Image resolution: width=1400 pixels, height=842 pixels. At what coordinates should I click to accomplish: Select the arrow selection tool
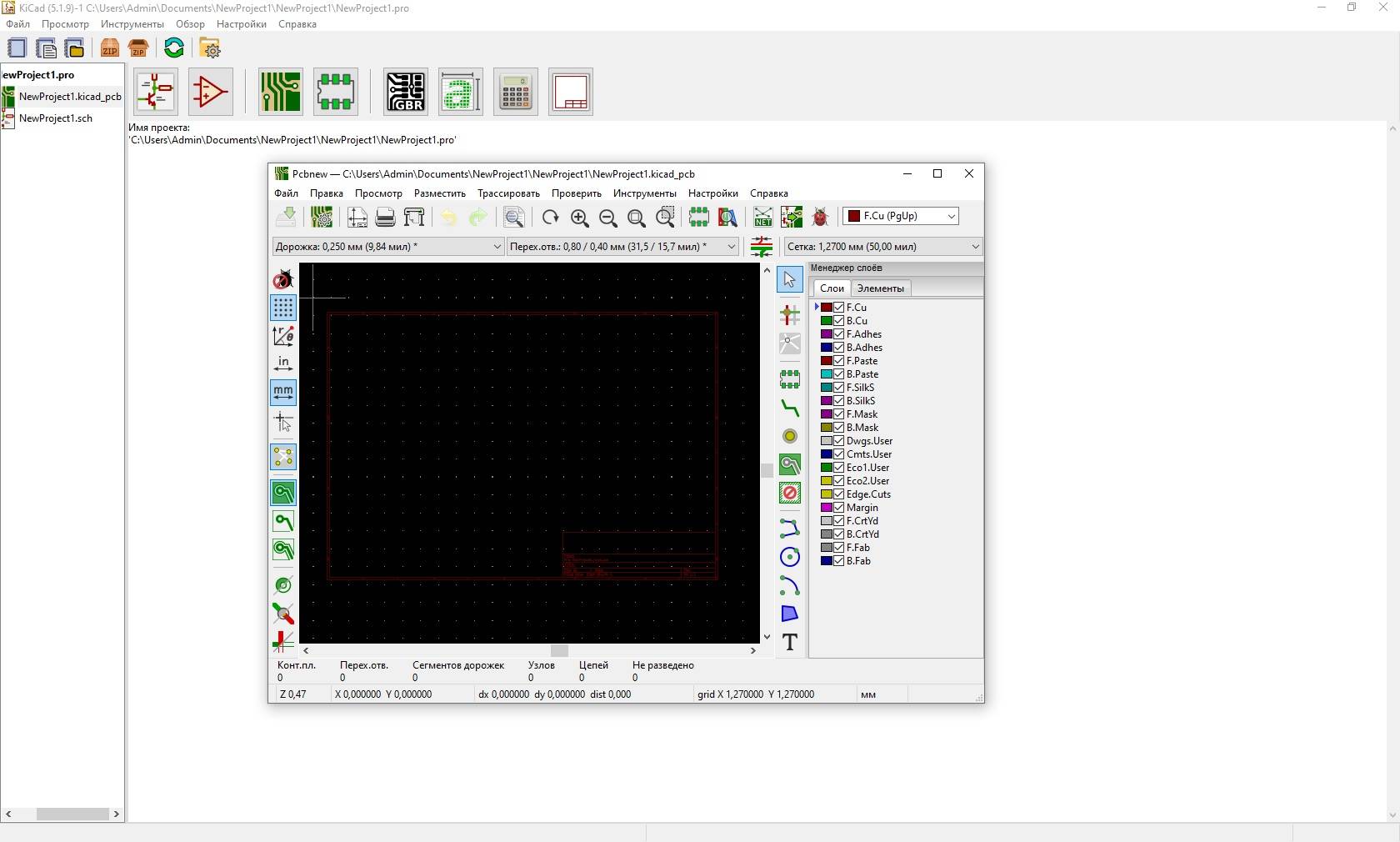coord(790,279)
